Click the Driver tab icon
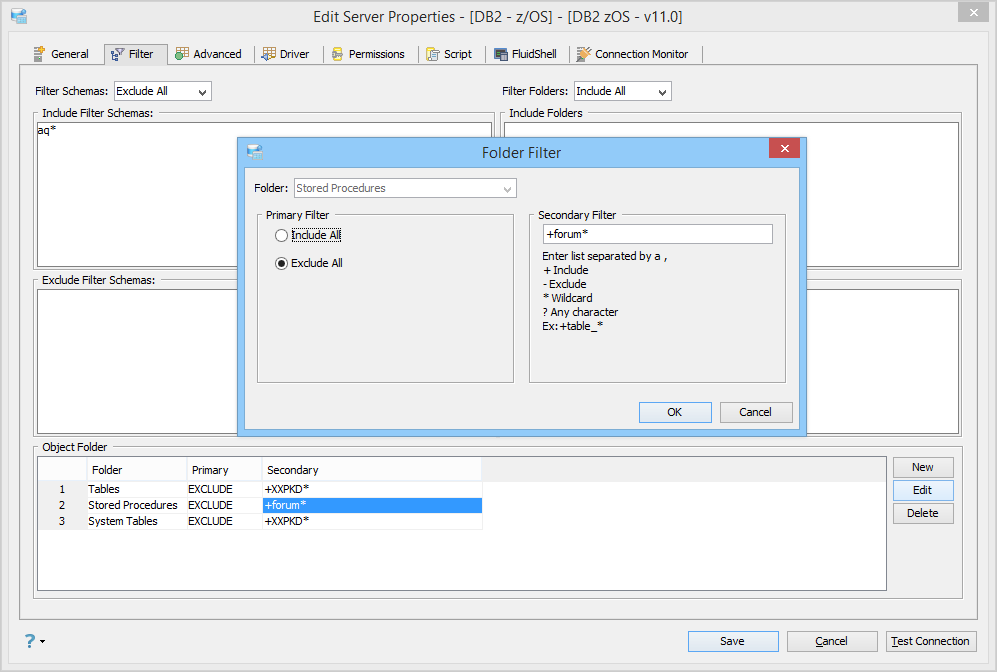Image resolution: width=997 pixels, height=672 pixels. [269, 54]
